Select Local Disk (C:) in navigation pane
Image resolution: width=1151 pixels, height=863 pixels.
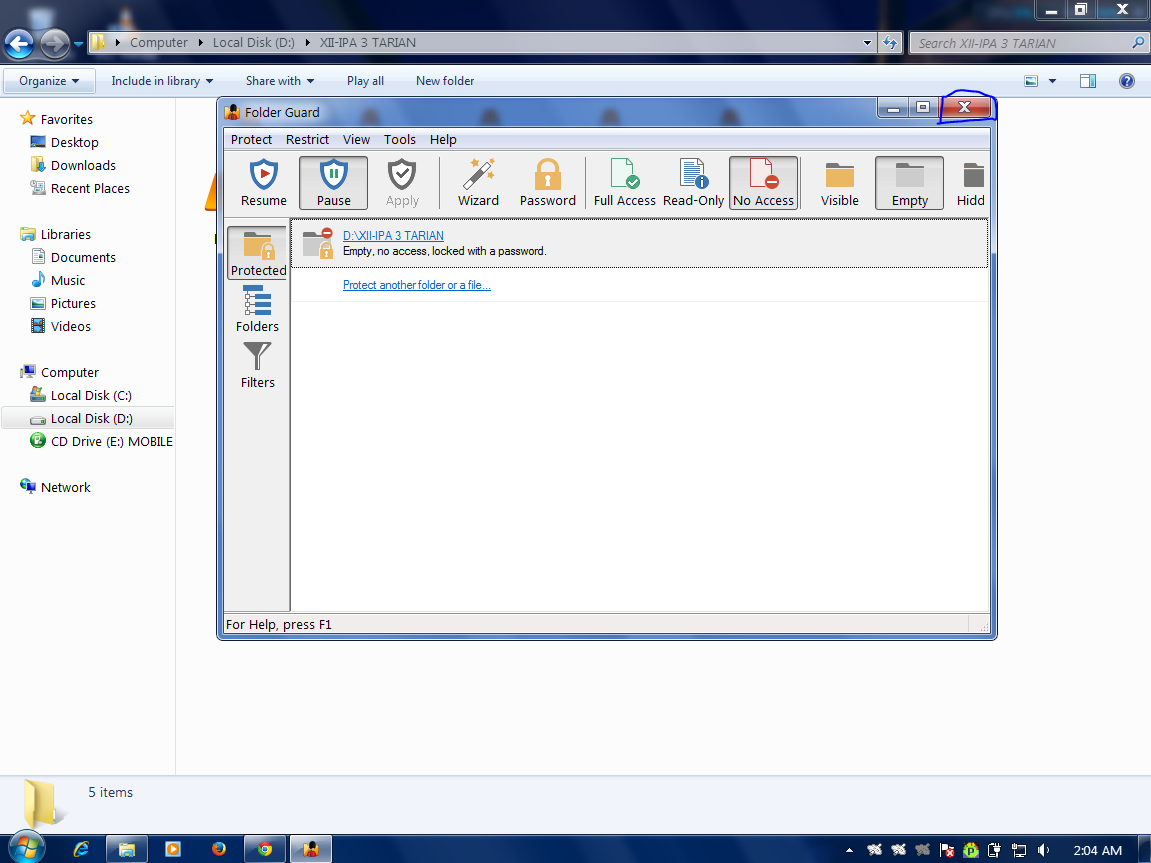(90, 396)
